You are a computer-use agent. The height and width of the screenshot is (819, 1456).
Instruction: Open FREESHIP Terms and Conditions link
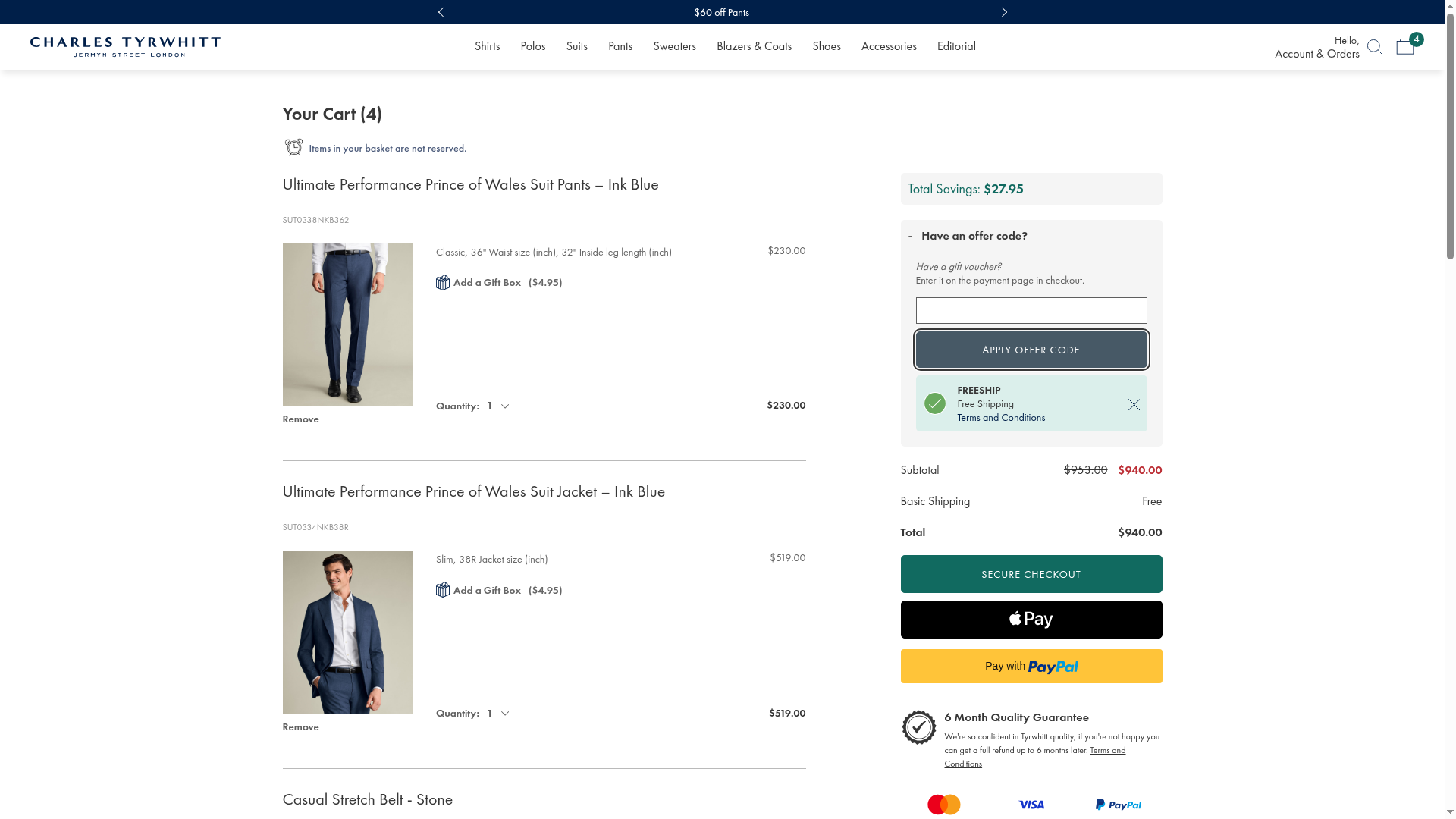click(x=1000, y=418)
